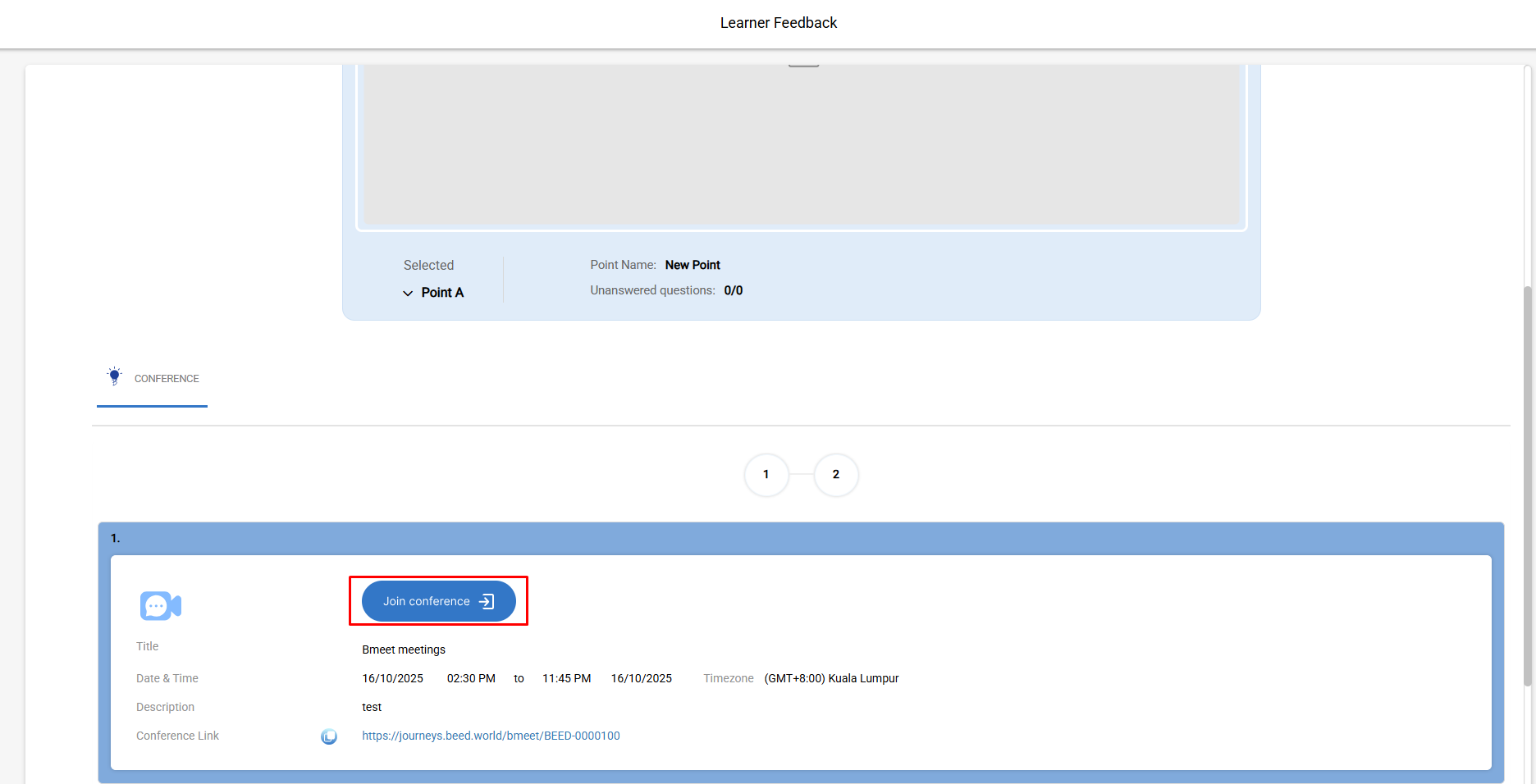Click the (GMT+8:00) Kuala Lumpur timezone value
Screen dimensions: 1536x784
click(831, 678)
